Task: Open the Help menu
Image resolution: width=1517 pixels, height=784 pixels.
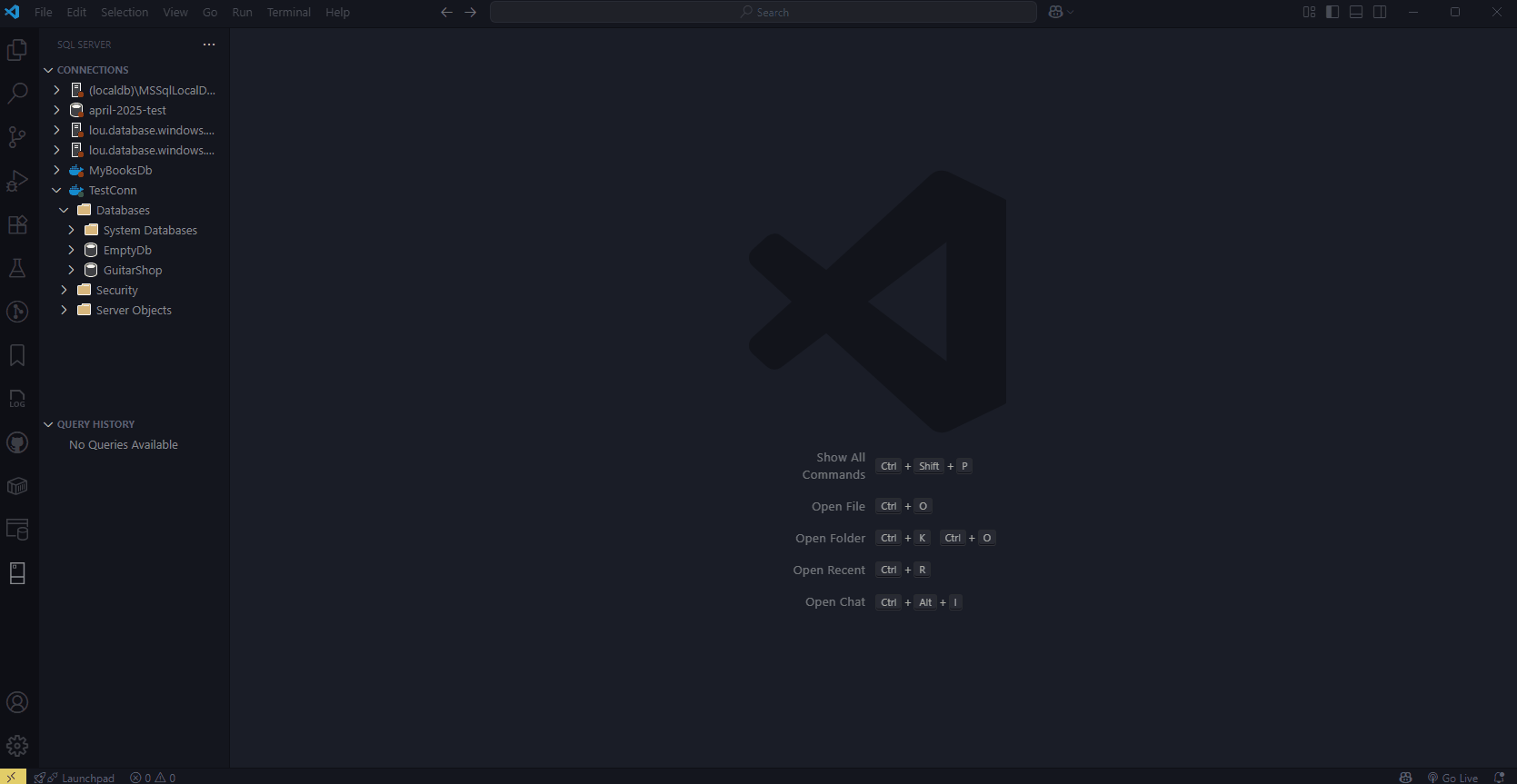Action: [x=337, y=12]
